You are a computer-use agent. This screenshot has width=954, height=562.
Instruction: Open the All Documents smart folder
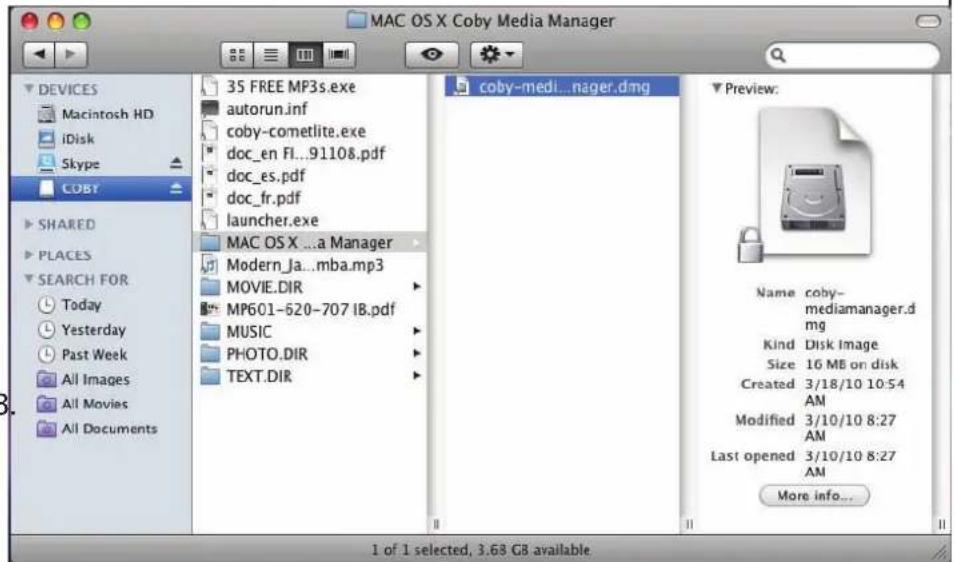point(100,429)
